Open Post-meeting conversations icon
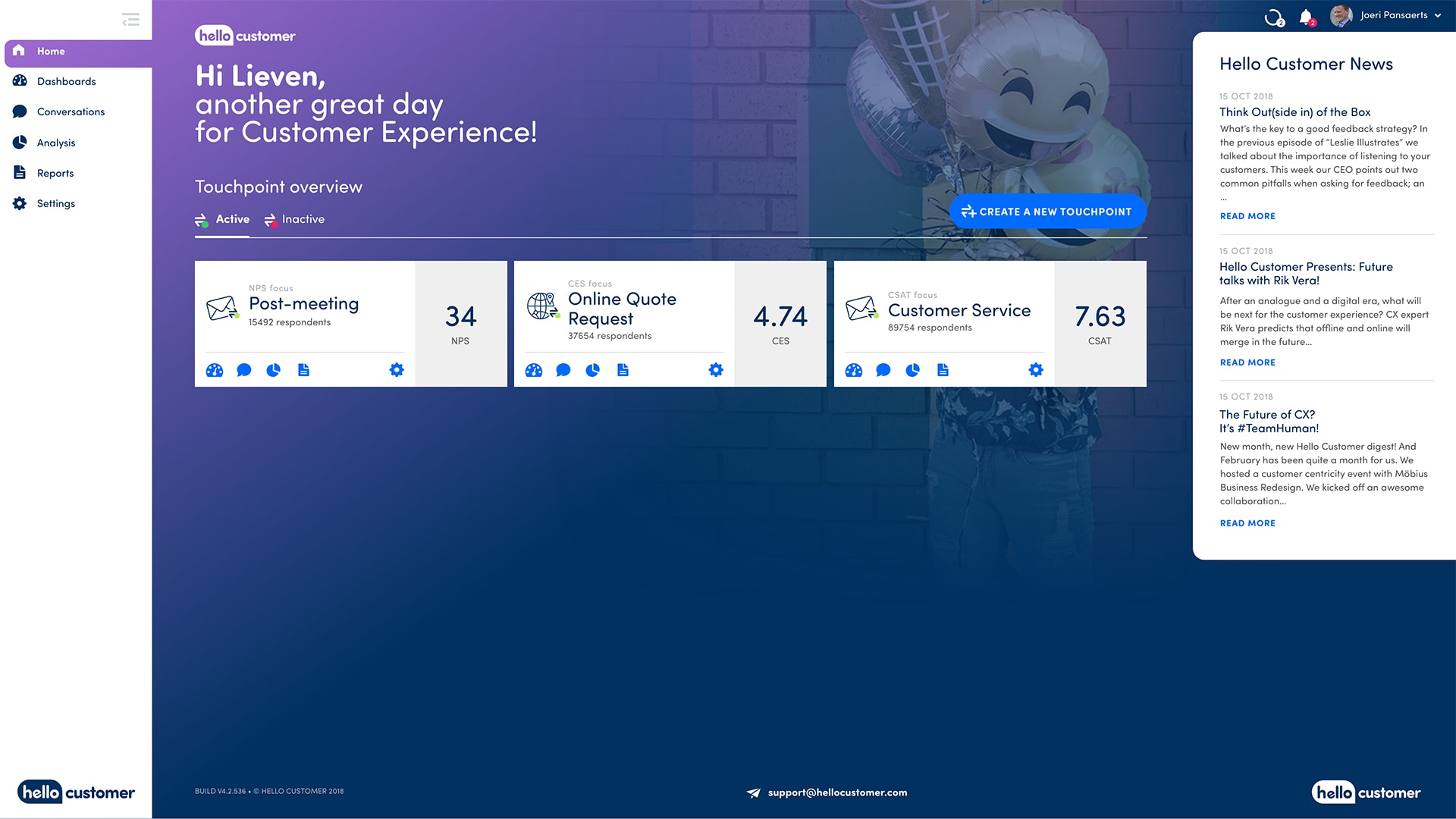This screenshot has height=819, width=1456. pyautogui.click(x=244, y=370)
